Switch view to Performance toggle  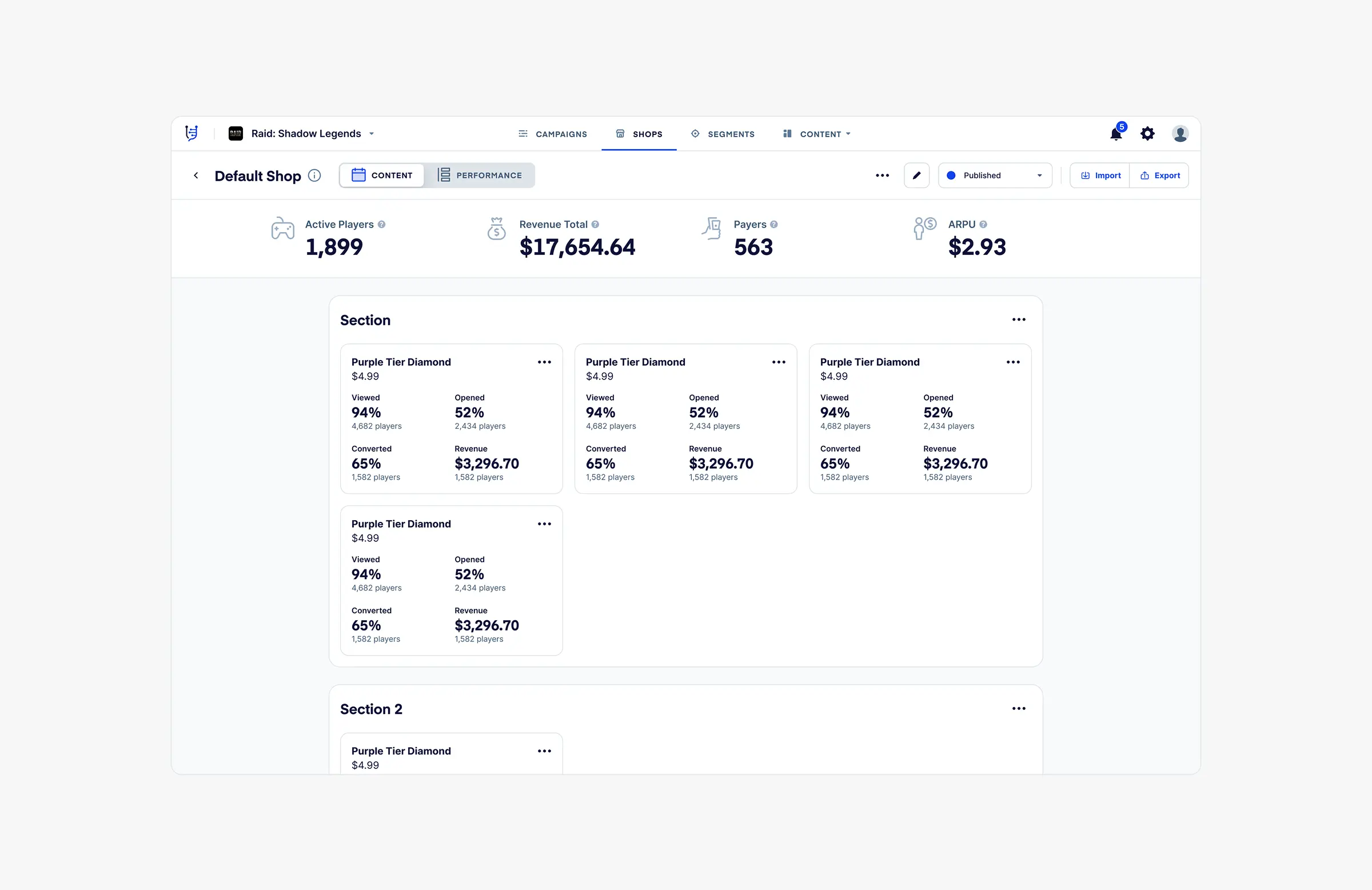(480, 175)
